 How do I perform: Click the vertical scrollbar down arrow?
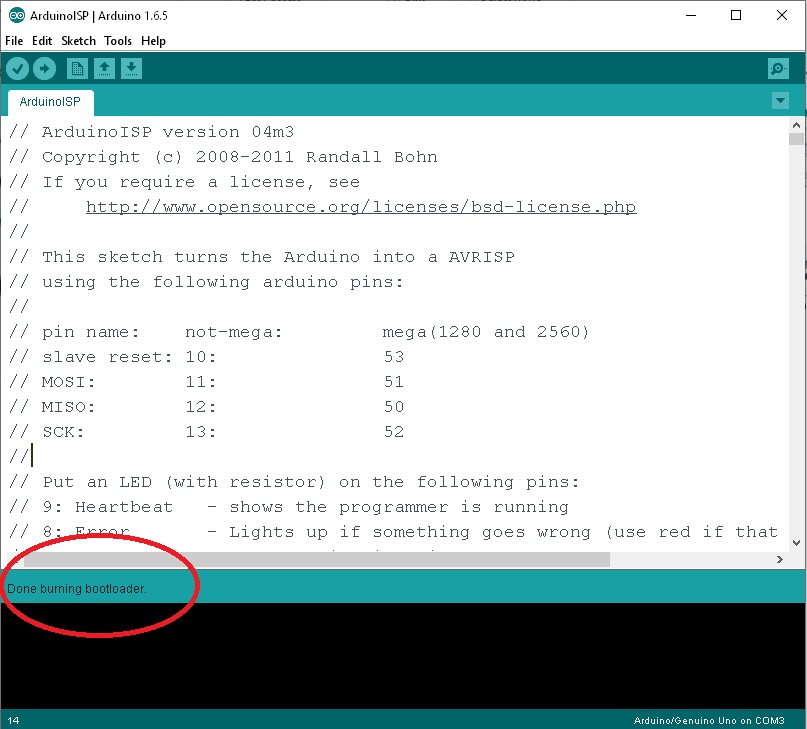point(796,543)
